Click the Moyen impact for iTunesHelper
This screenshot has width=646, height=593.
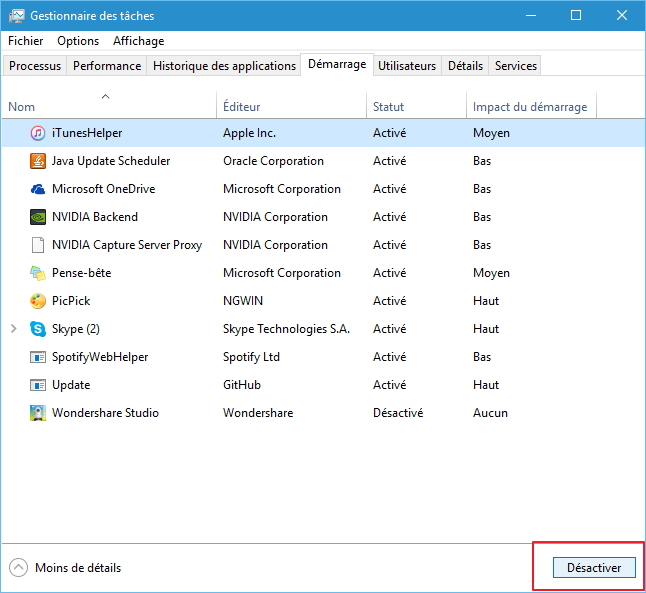click(x=491, y=133)
